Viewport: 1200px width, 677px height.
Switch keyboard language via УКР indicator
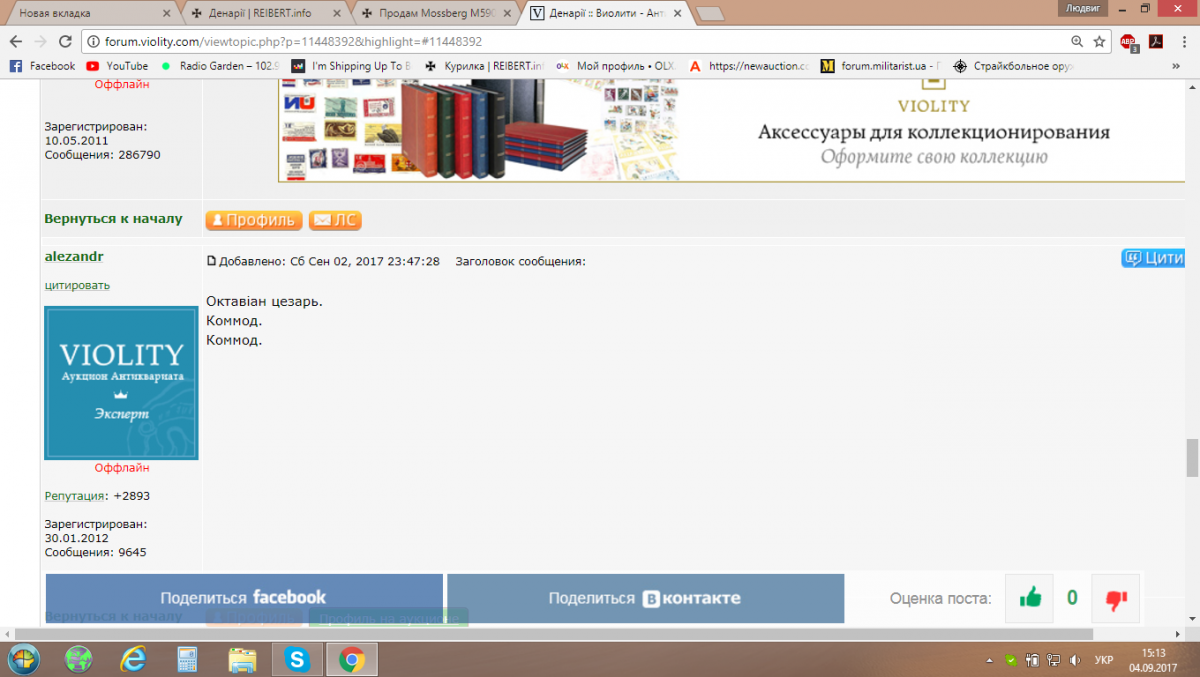pyautogui.click(x=1104, y=660)
